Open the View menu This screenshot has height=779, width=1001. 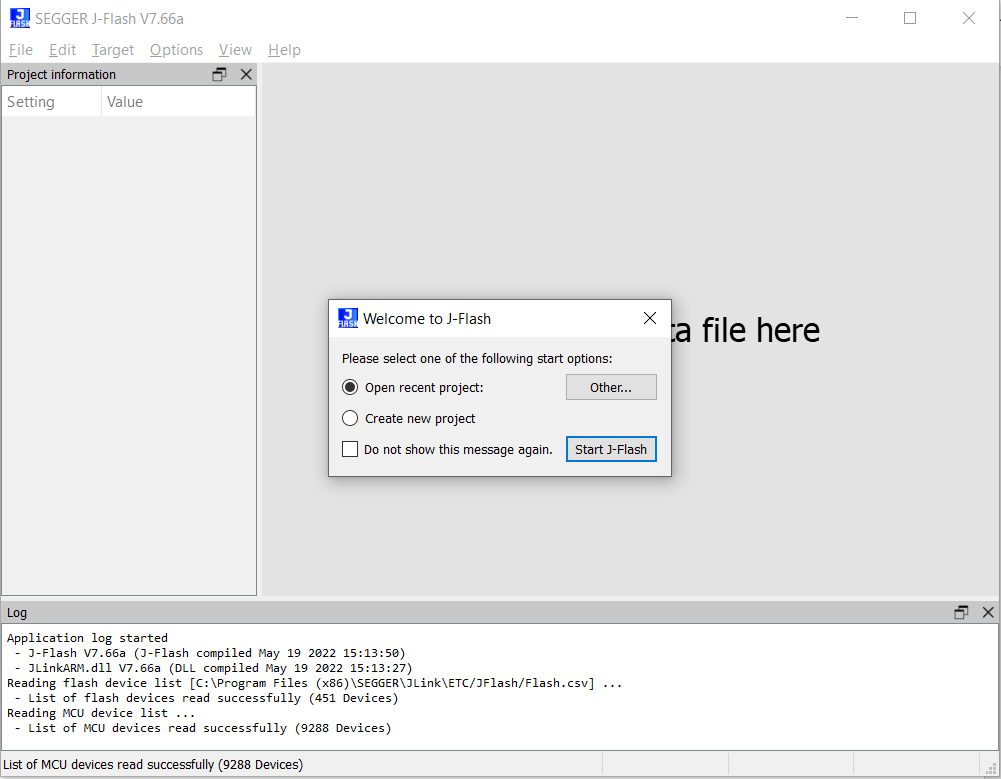[x=235, y=50]
